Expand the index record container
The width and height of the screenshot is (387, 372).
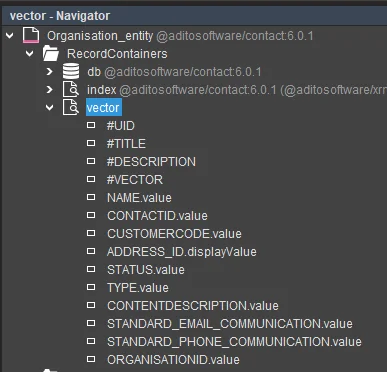click(50, 89)
